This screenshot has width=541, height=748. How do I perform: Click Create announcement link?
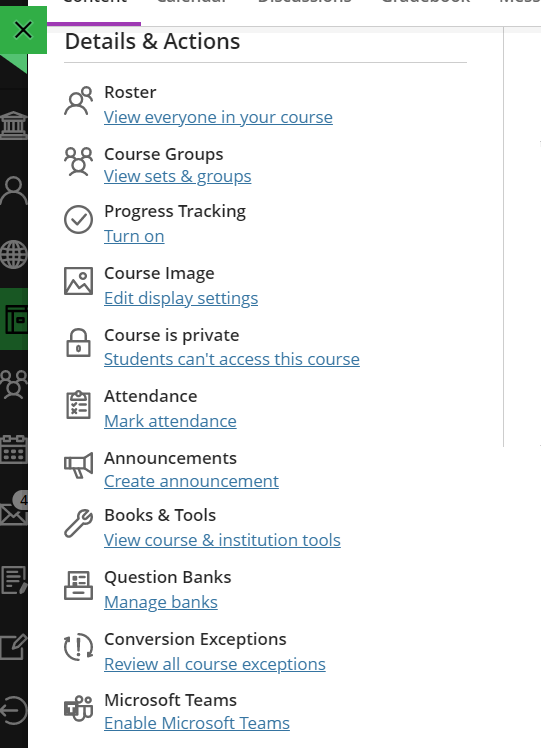tap(191, 481)
